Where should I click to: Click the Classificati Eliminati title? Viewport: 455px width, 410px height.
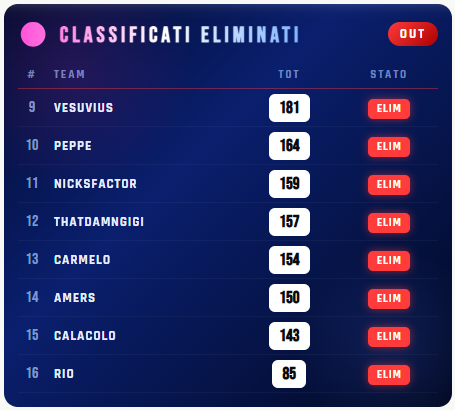tap(179, 35)
